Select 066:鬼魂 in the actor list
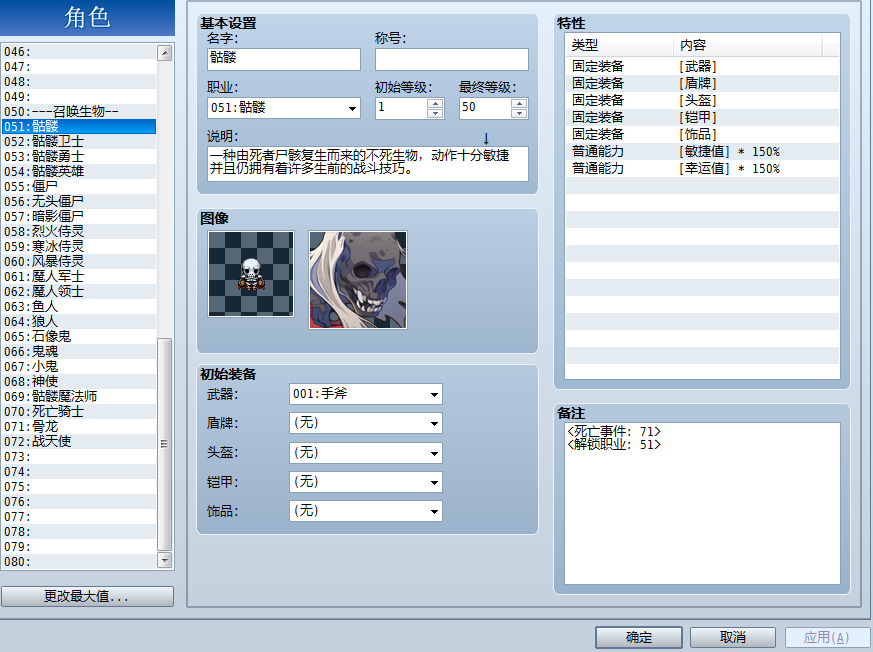The width and height of the screenshot is (873, 652). (79, 351)
